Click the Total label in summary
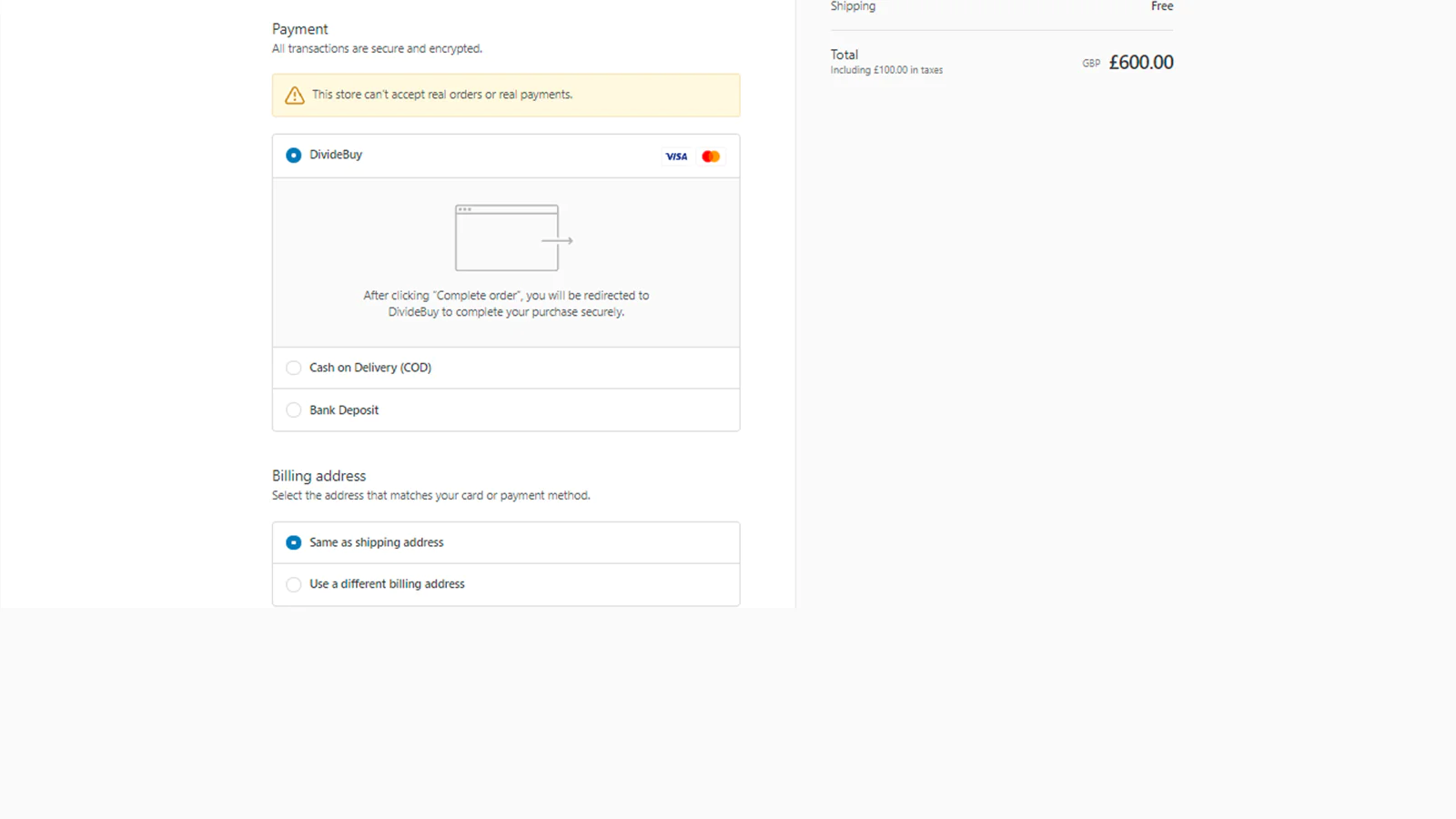The image size is (1456, 819). (844, 55)
